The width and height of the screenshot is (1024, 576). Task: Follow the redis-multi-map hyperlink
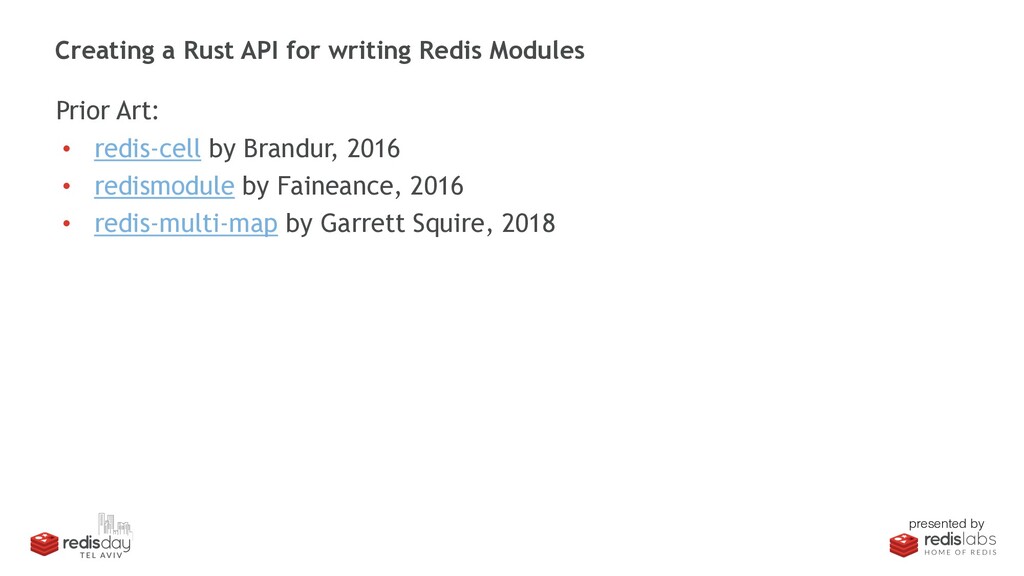(x=186, y=224)
